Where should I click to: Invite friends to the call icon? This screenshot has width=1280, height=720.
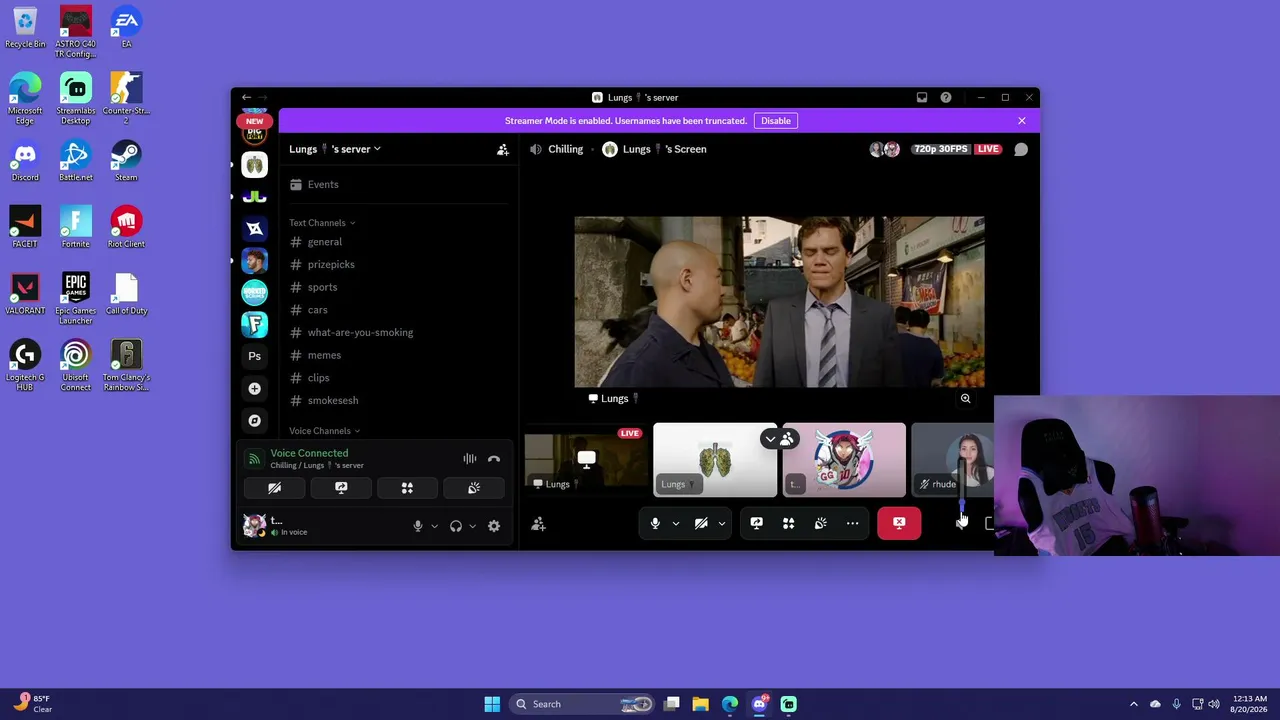538,524
